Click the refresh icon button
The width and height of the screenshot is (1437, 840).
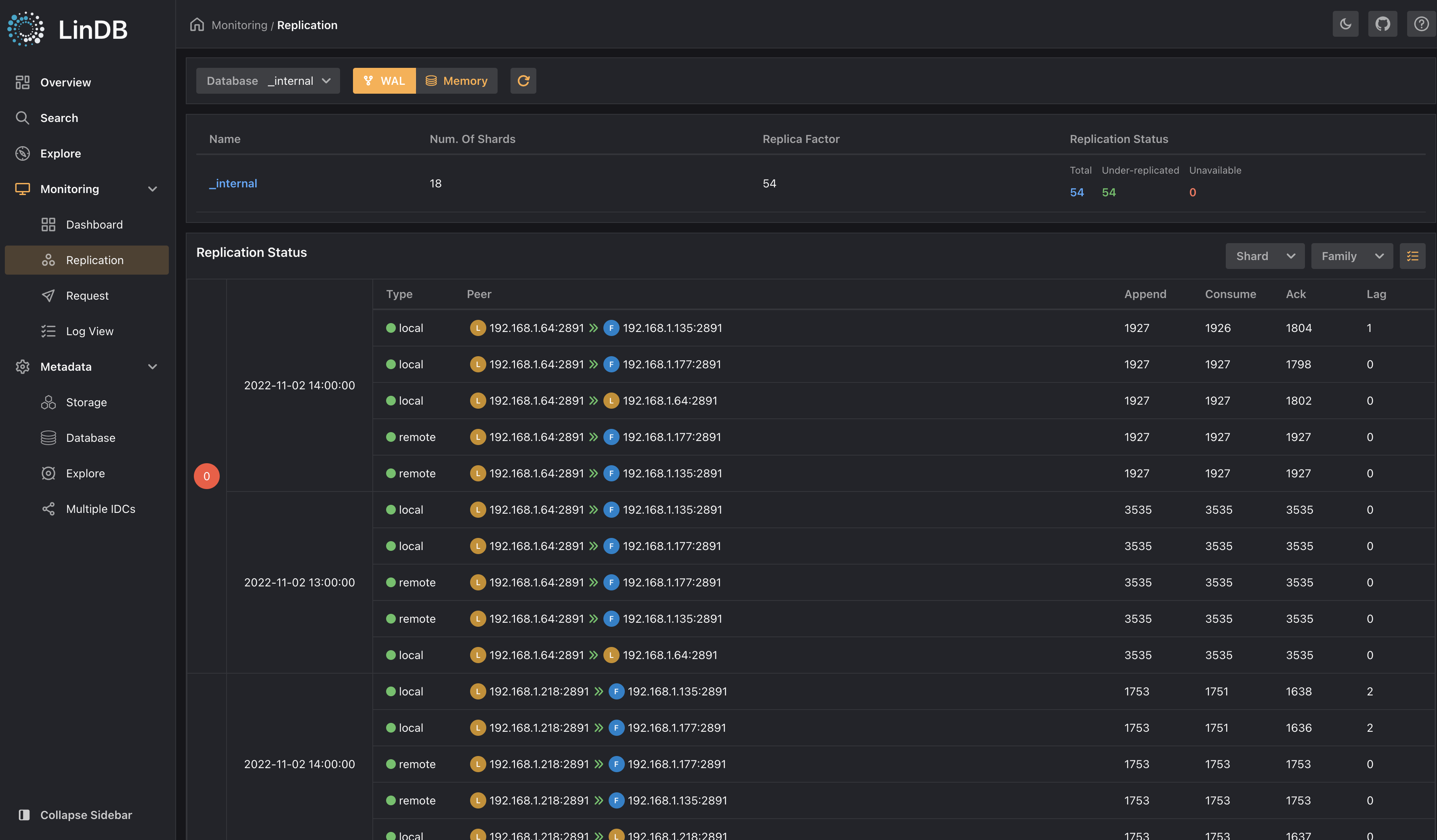pyautogui.click(x=523, y=80)
